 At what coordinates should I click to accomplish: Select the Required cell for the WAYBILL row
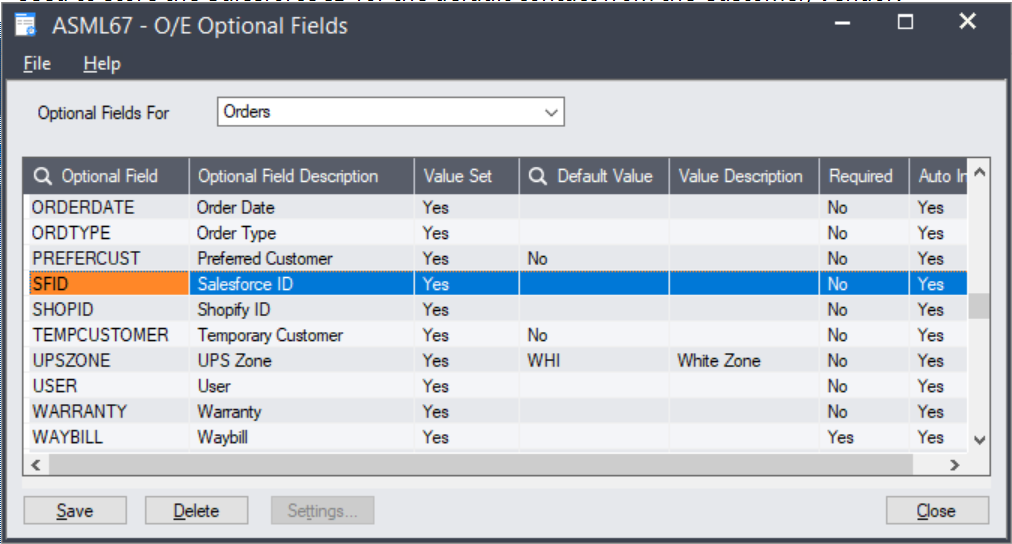coord(862,437)
